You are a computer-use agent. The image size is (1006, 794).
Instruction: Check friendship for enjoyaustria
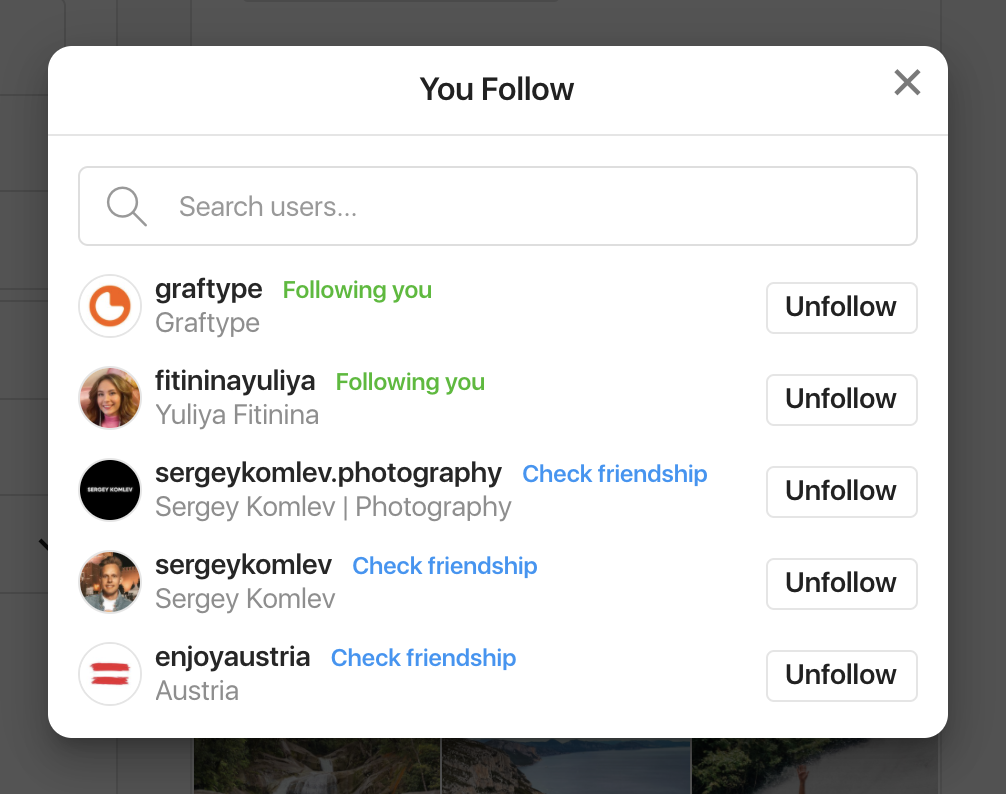423,658
